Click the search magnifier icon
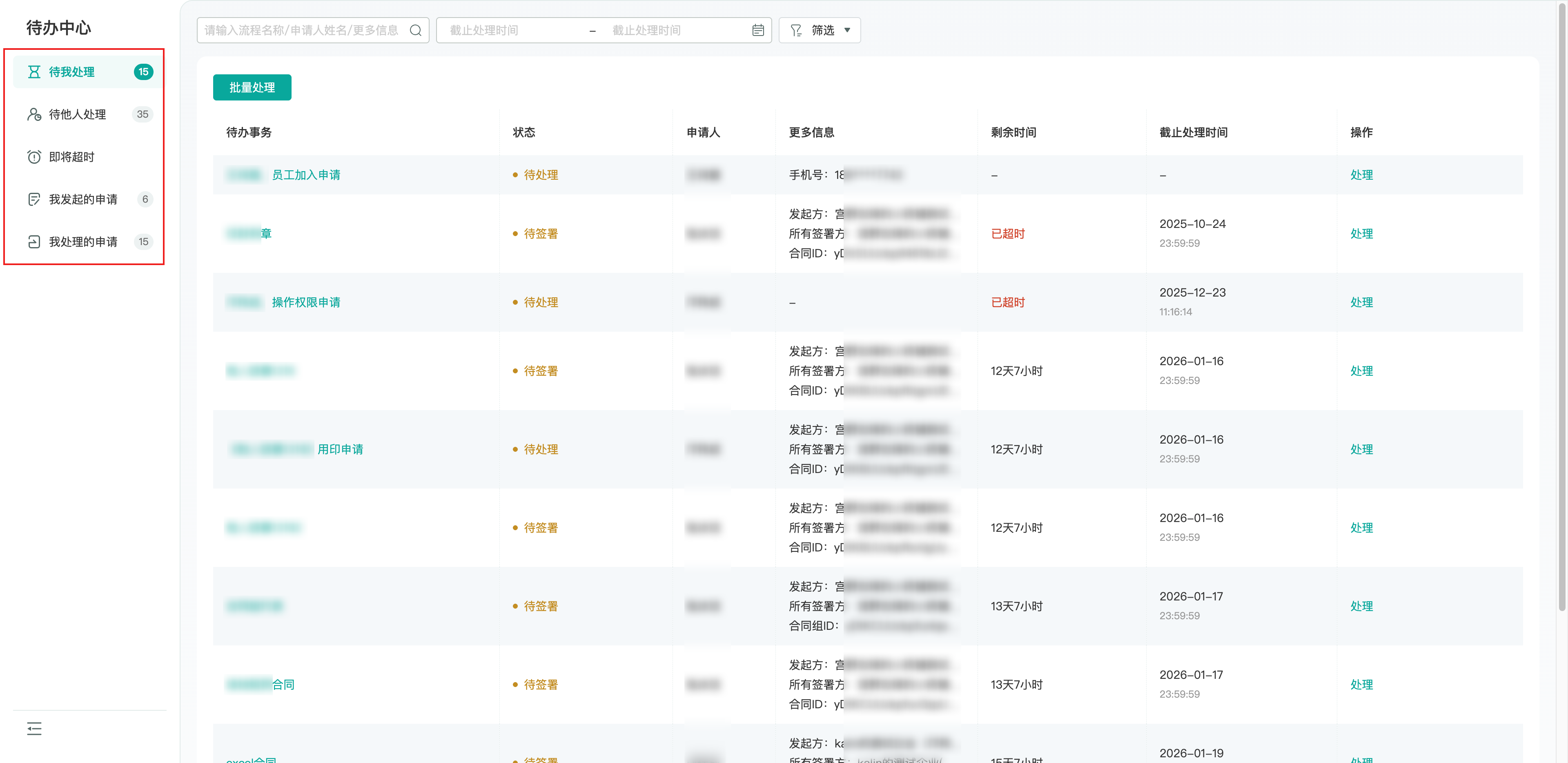 coord(415,31)
